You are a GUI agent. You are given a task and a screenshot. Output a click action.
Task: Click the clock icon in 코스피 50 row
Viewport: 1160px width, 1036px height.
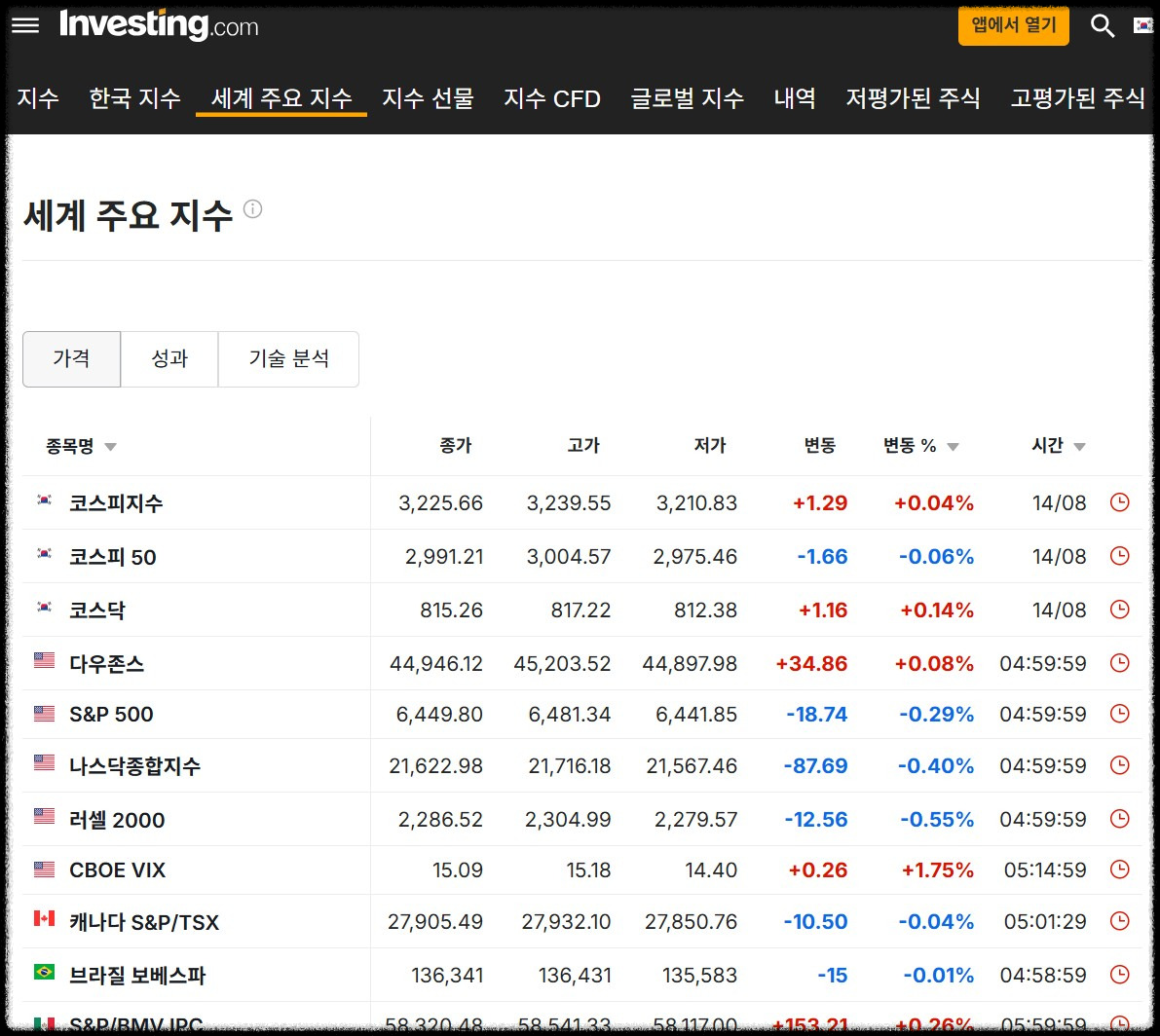1120,556
